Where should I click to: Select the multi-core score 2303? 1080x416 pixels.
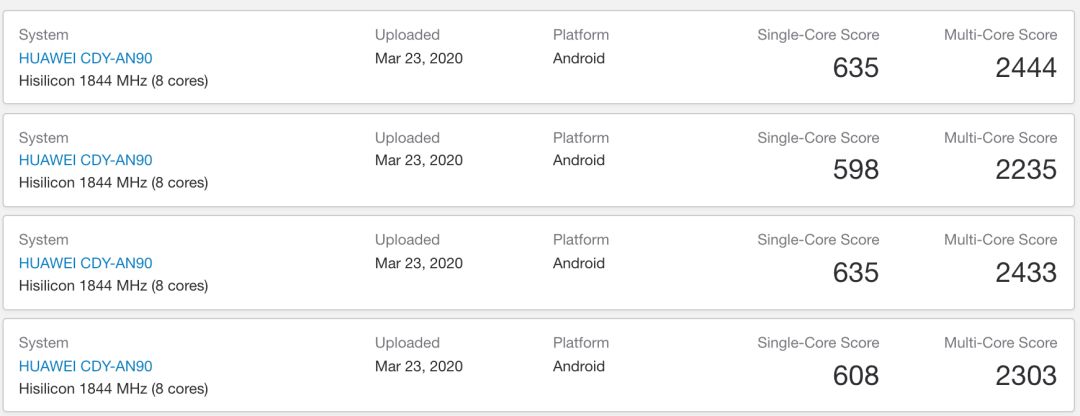click(1026, 376)
